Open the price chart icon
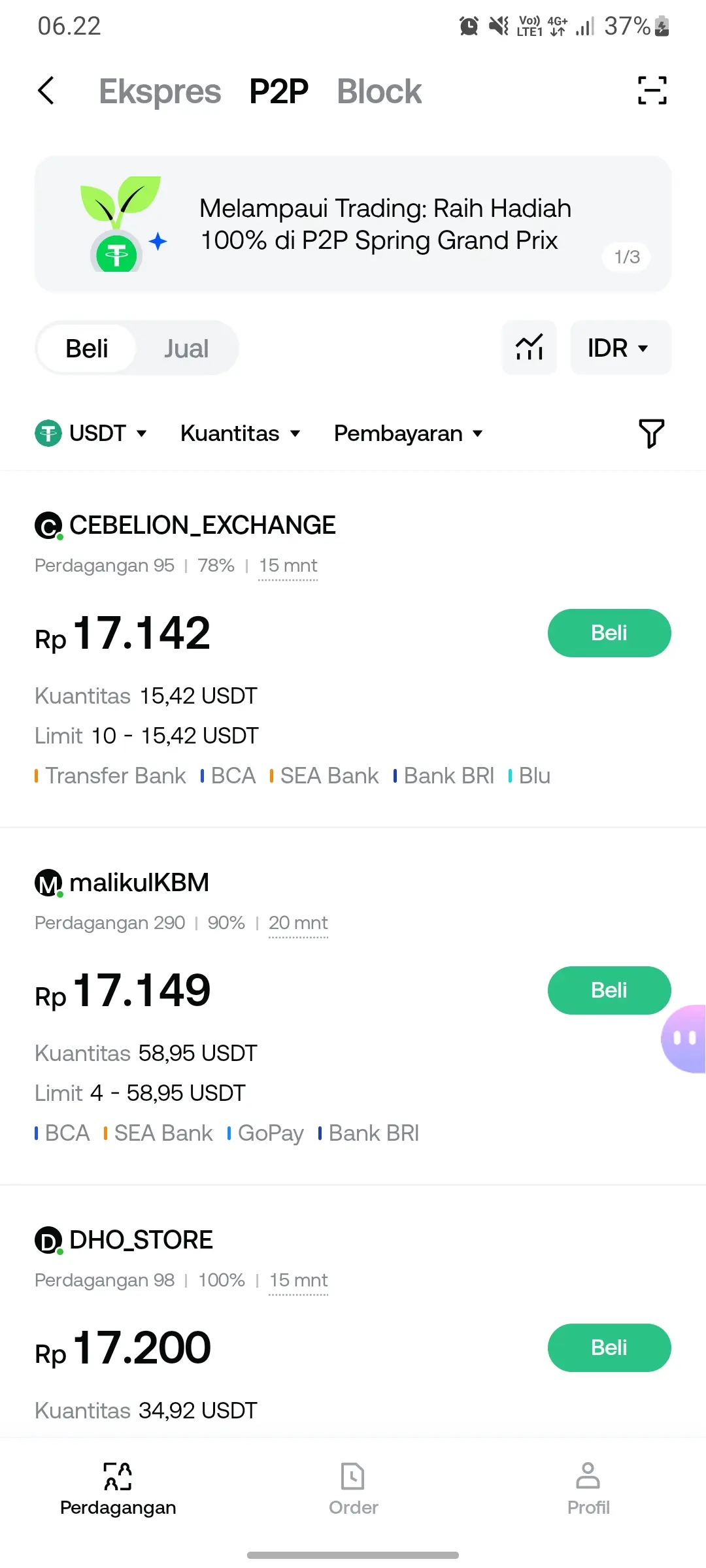This screenshot has height=1568, width=706. [x=529, y=348]
